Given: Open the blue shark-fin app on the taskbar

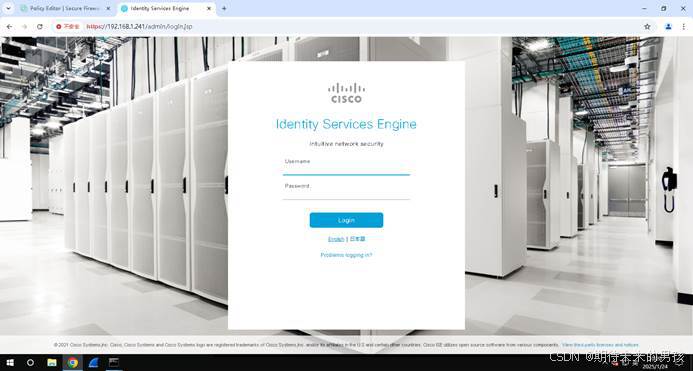Looking at the screenshot, I should coord(93,363).
